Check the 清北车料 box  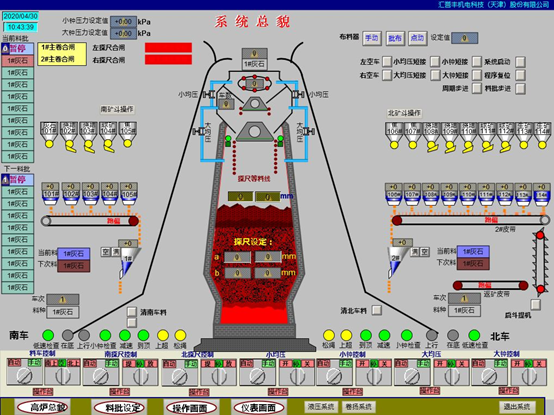tap(377, 310)
